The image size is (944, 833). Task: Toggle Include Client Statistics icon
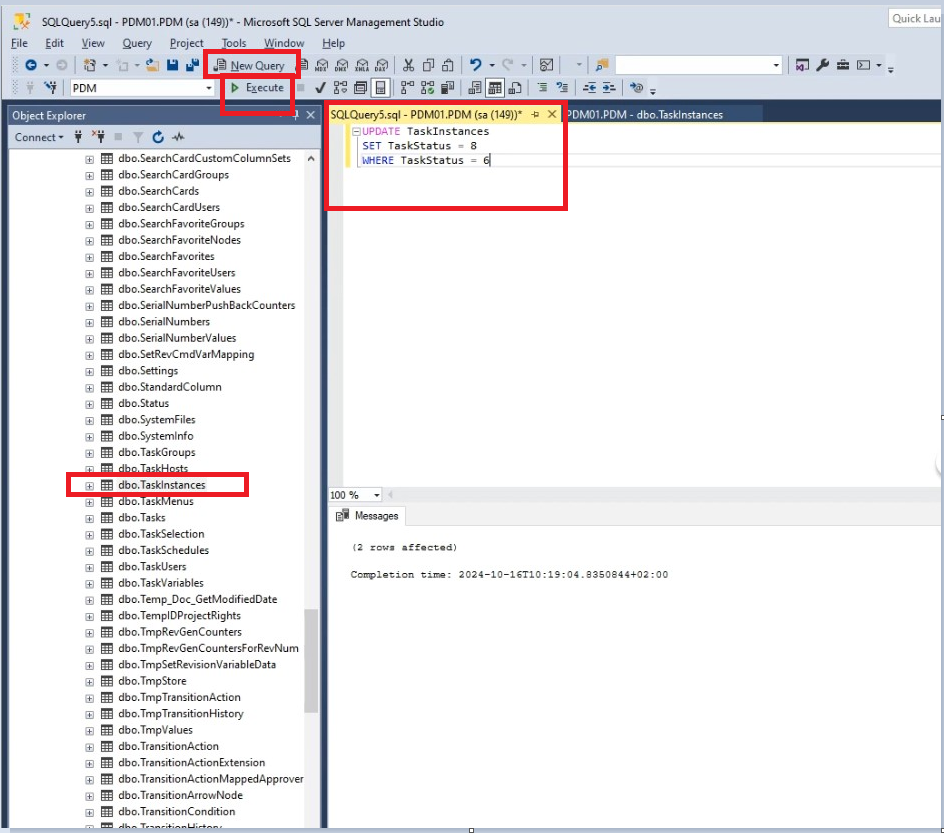447,88
